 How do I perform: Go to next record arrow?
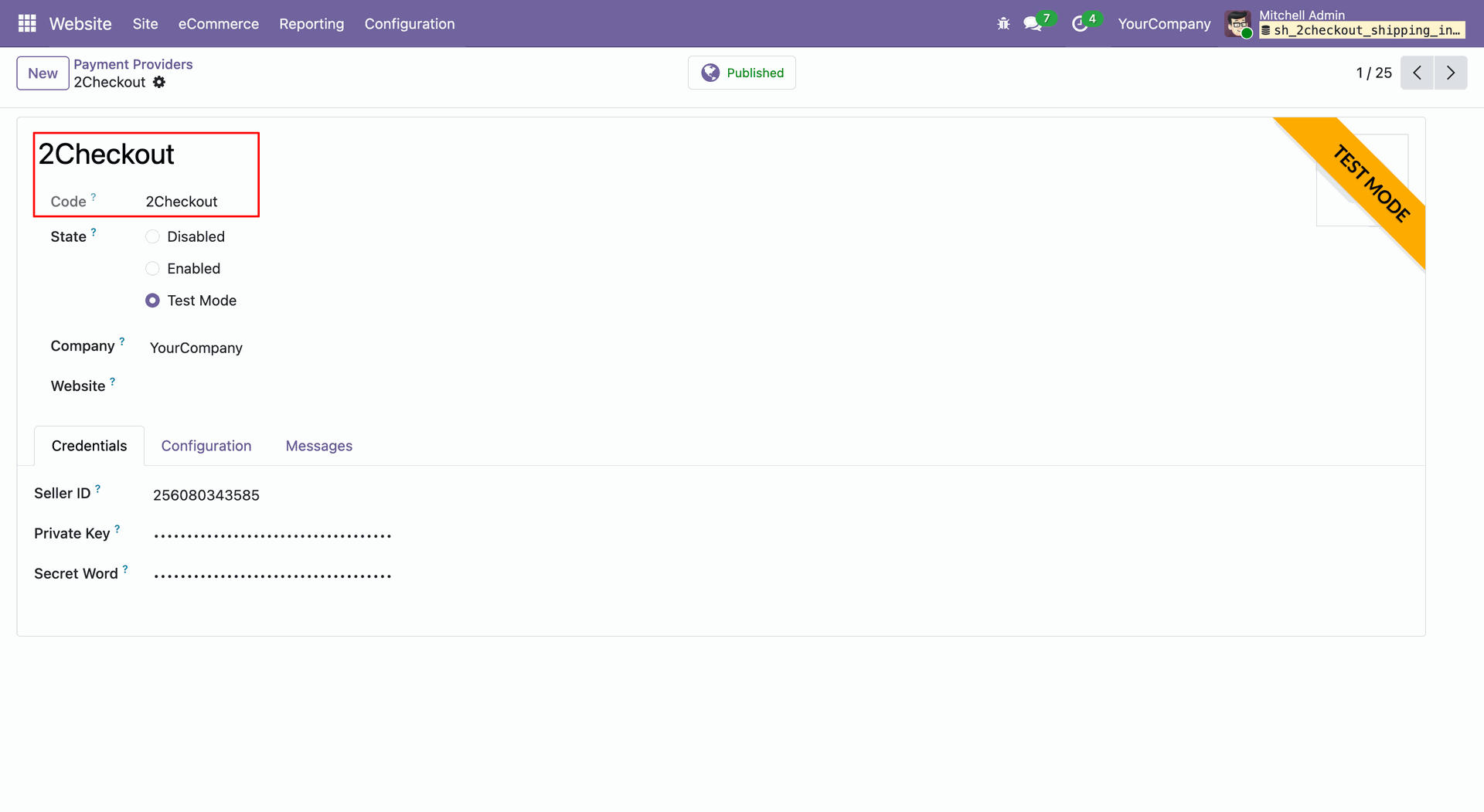pyautogui.click(x=1451, y=73)
